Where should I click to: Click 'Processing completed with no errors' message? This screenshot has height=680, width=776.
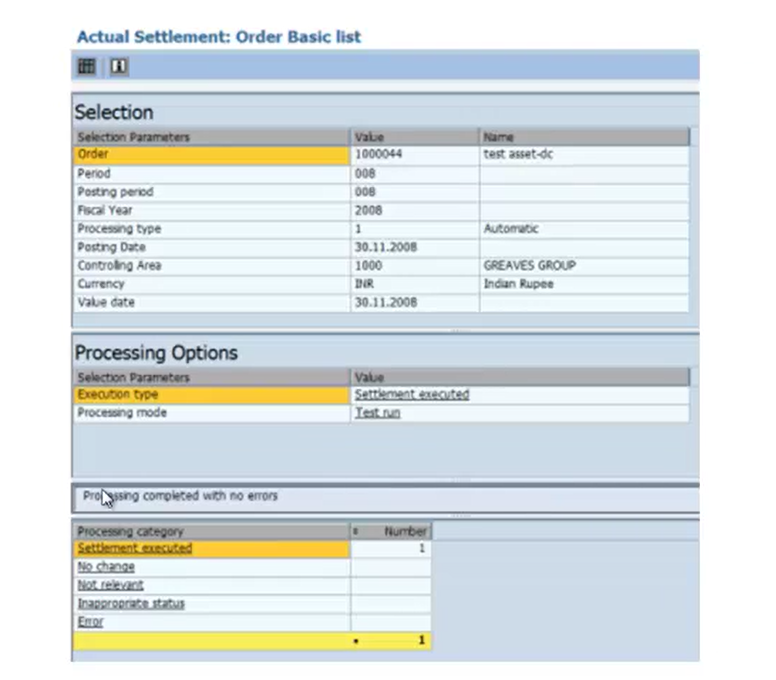(x=180, y=496)
